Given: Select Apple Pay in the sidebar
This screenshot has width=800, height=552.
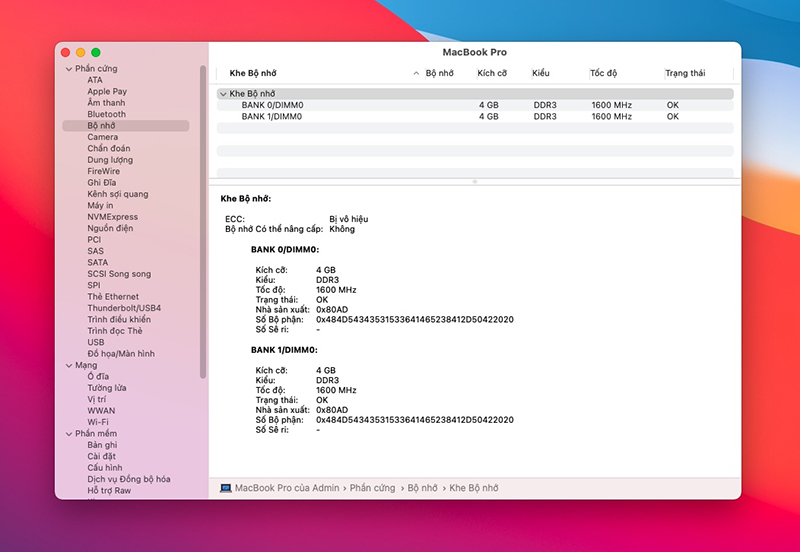Looking at the screenshot, I should [107, 91].
